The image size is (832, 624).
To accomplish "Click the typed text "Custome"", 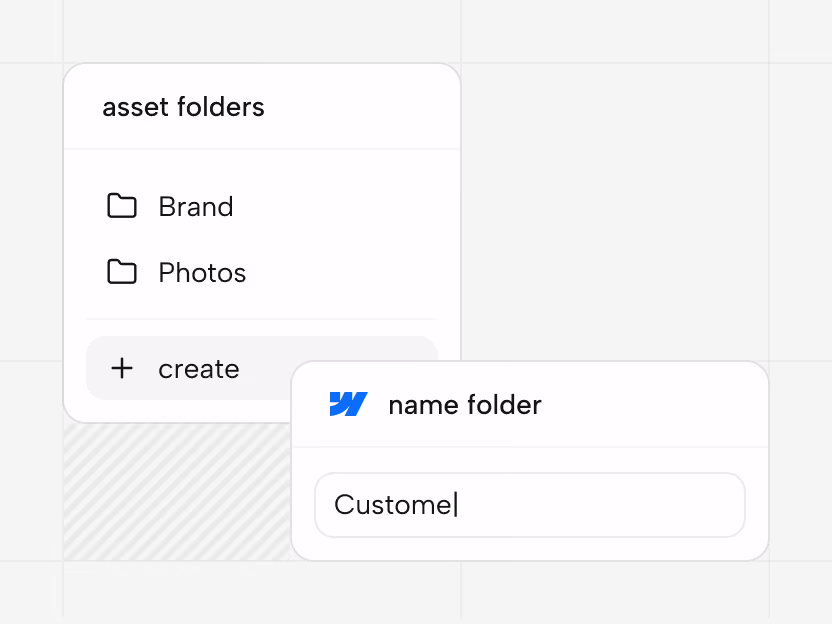I will click(393, 505).
